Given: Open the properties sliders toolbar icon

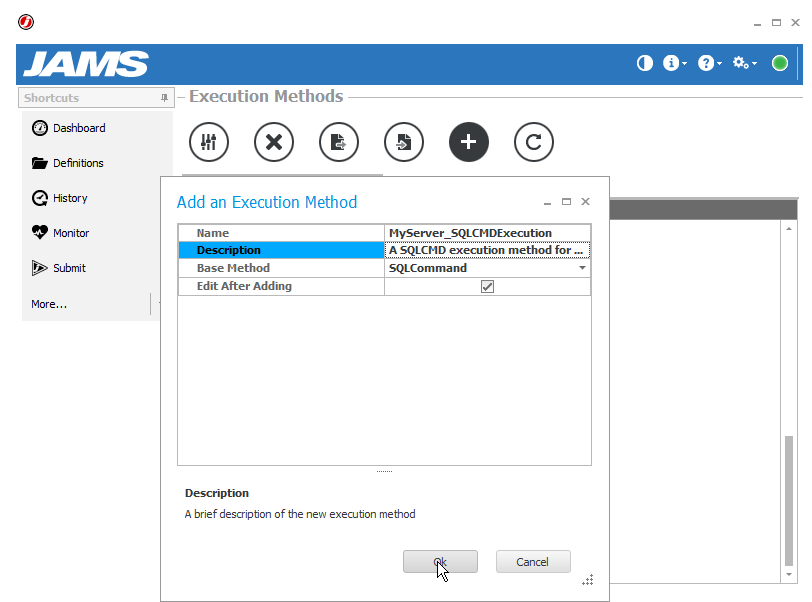Looking at the screenshot, I should [x=209, y=142].
